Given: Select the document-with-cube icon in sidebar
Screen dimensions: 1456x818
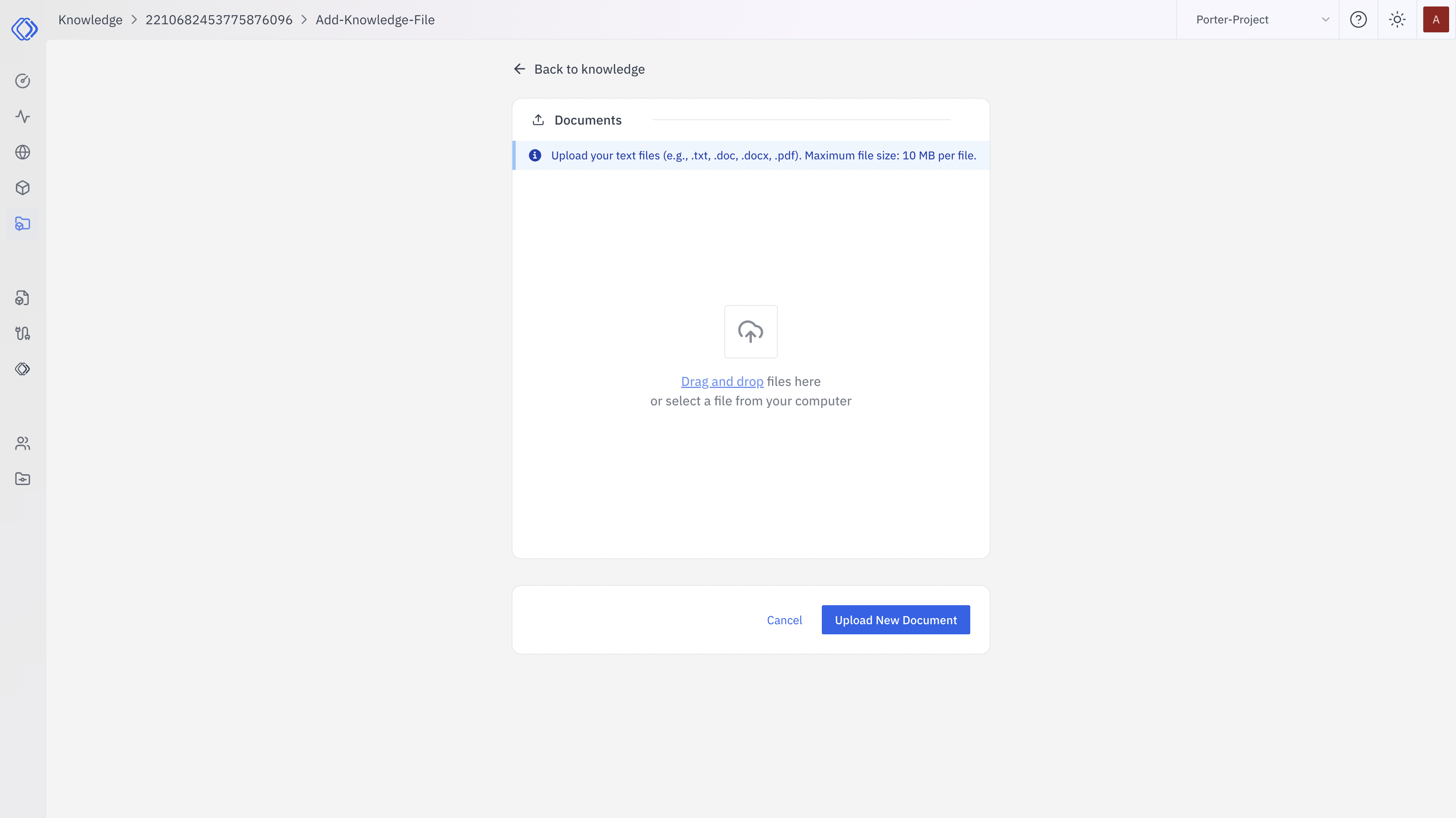Looking at the screenshot, I should pos(23,298).
